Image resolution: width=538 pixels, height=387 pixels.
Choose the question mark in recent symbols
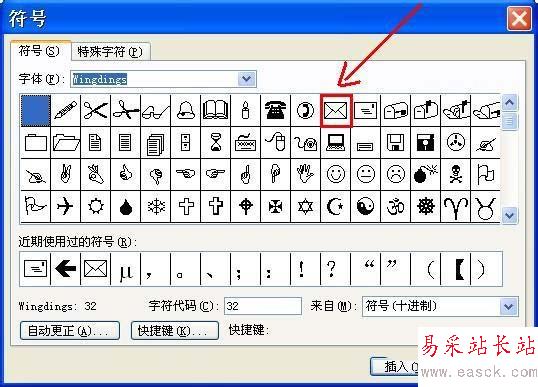tap(336, 269)
